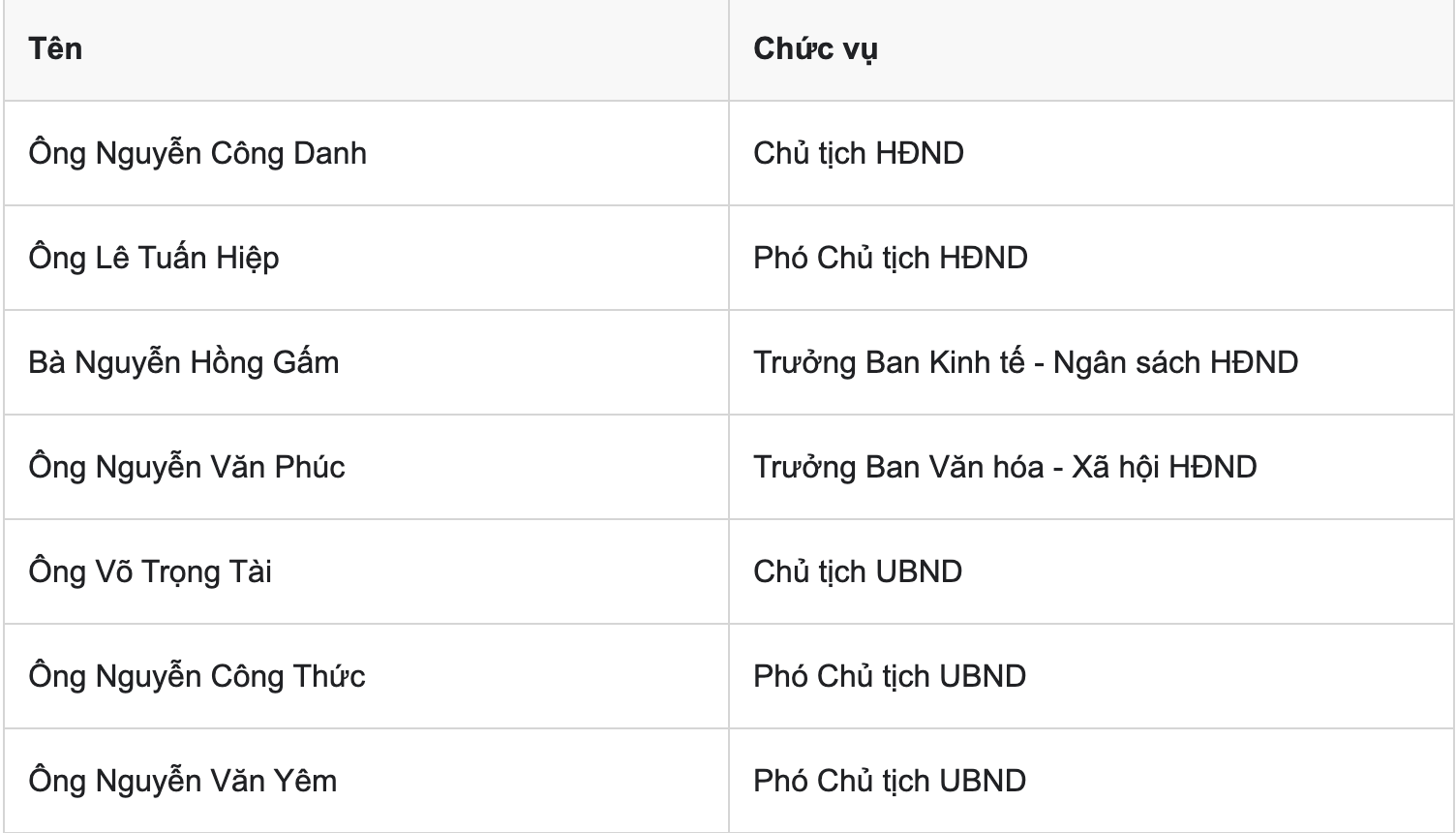The width and height of the screenshot is (1456, 833).
Task: Select 'Trưởng Ban Kinh tế - Ngân sách HĐND'
Action: (1026, 362)
